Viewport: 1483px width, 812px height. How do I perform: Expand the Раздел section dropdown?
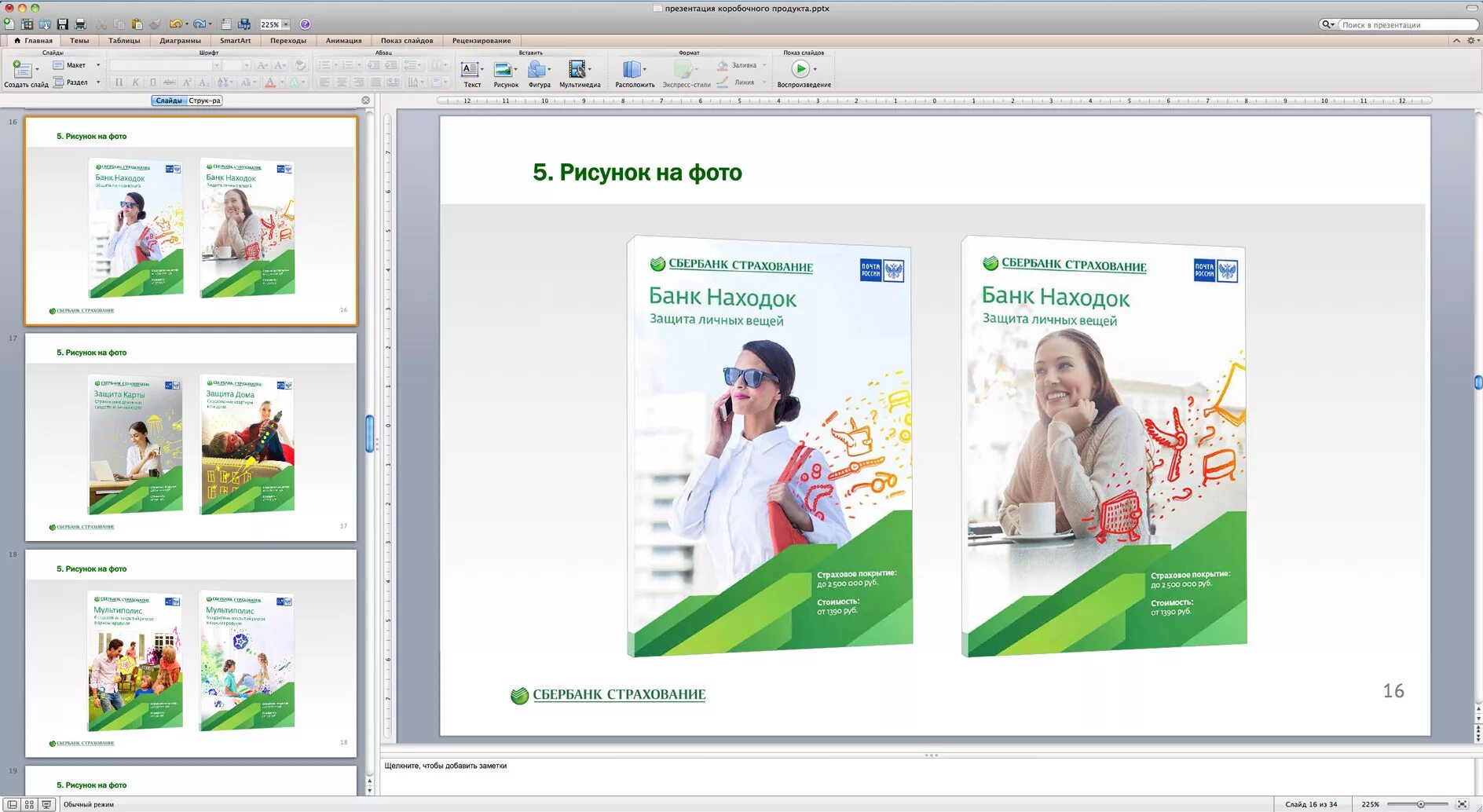pyautogui.click(x=98, y=82)
